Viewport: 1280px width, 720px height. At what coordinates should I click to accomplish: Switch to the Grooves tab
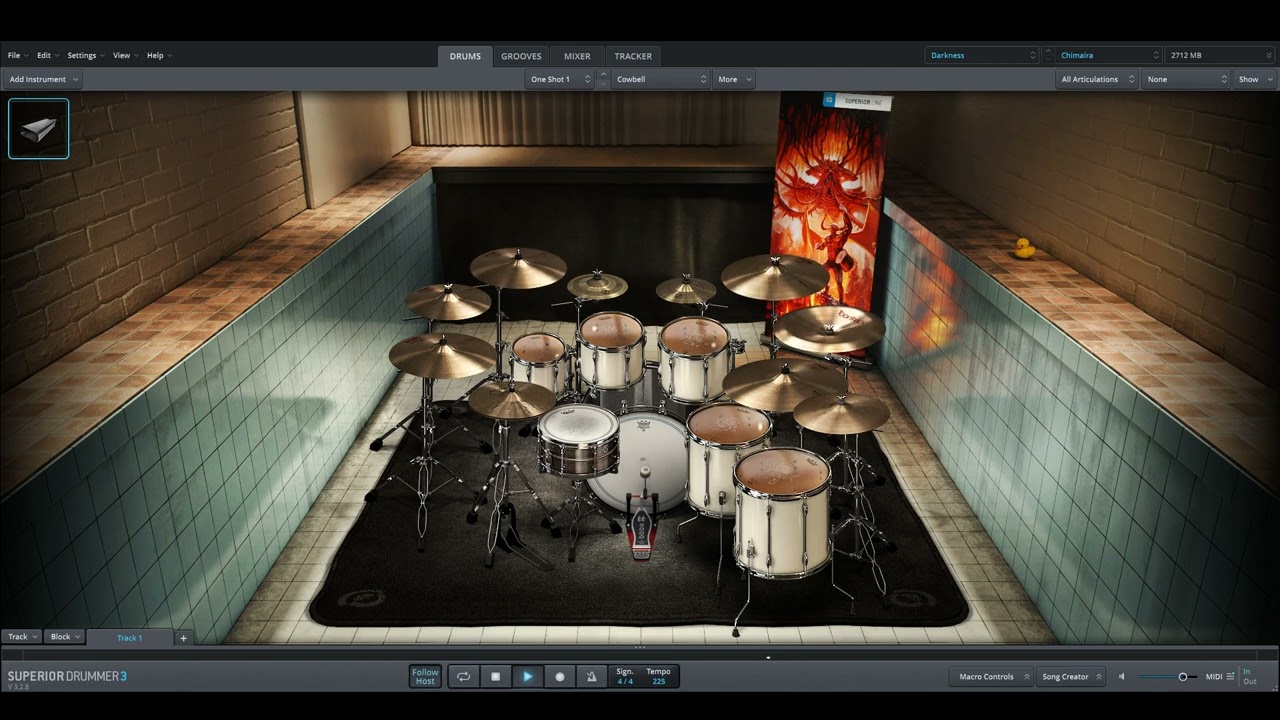tap(521, 56)
